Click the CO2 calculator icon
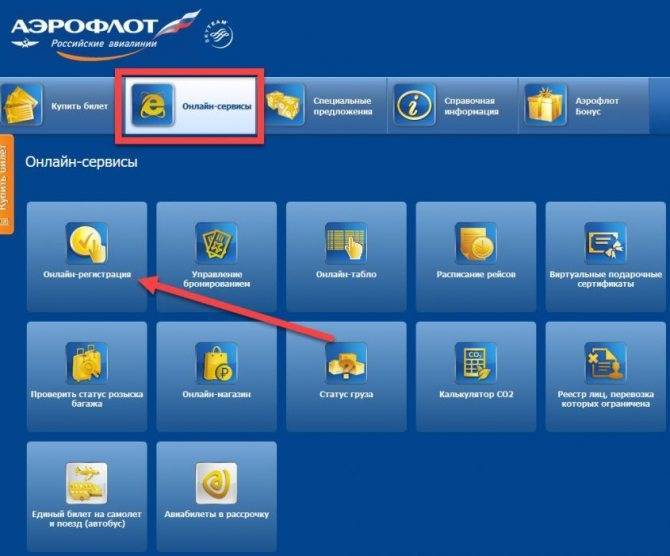This screenshot has height=556, width=670. 476,363
